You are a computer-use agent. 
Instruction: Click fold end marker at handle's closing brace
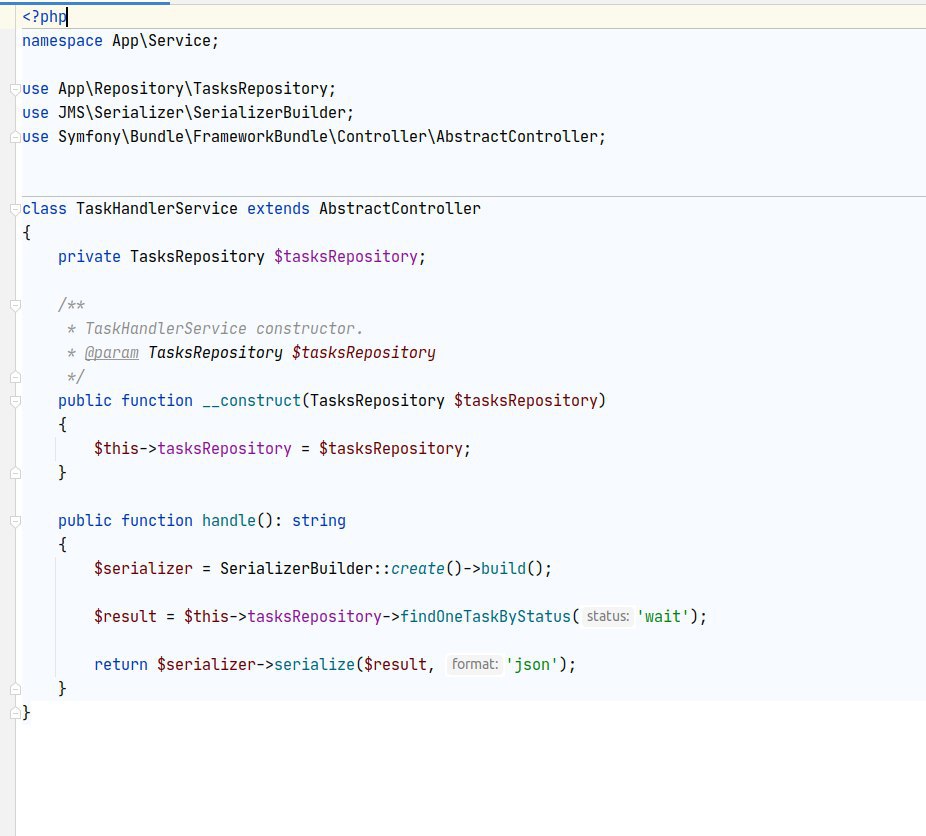[x=15, y=689]
